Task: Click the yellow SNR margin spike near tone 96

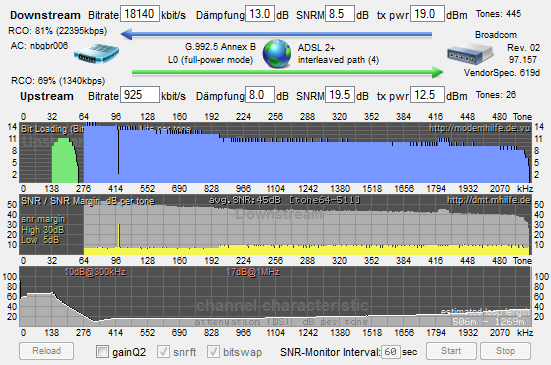Action: click(119, 236)
